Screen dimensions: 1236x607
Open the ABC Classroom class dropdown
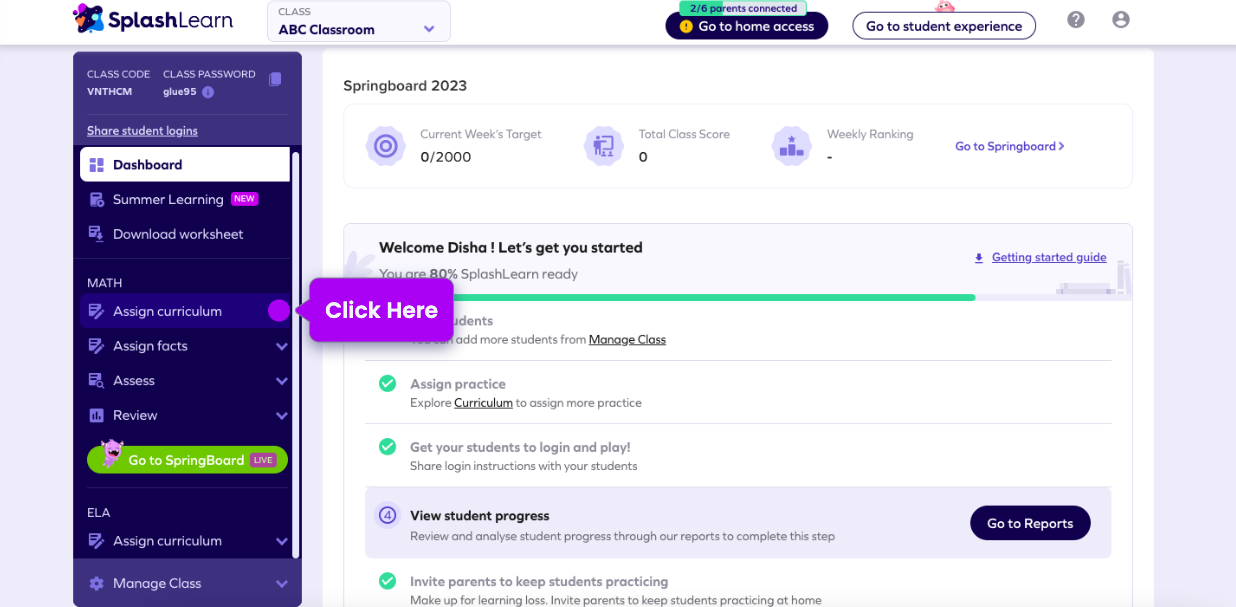(358, 22)
